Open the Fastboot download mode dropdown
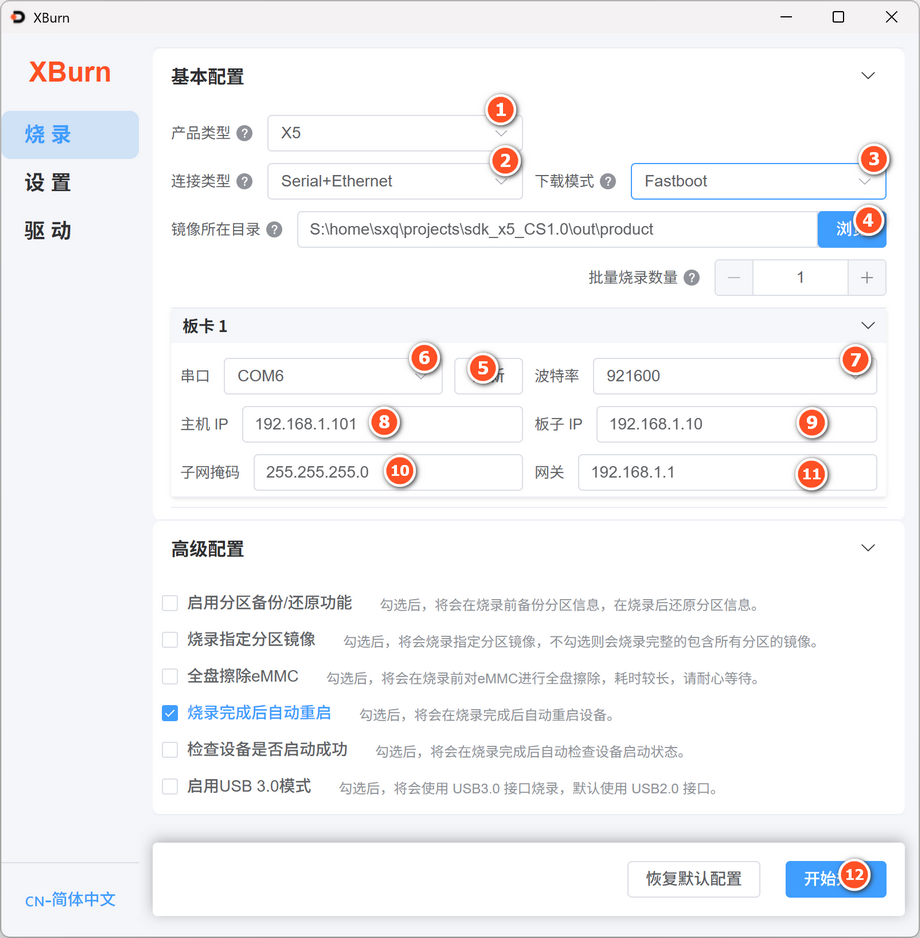This screenshot has height=938, width=920. pyautogui.click(x=758, y=181)
